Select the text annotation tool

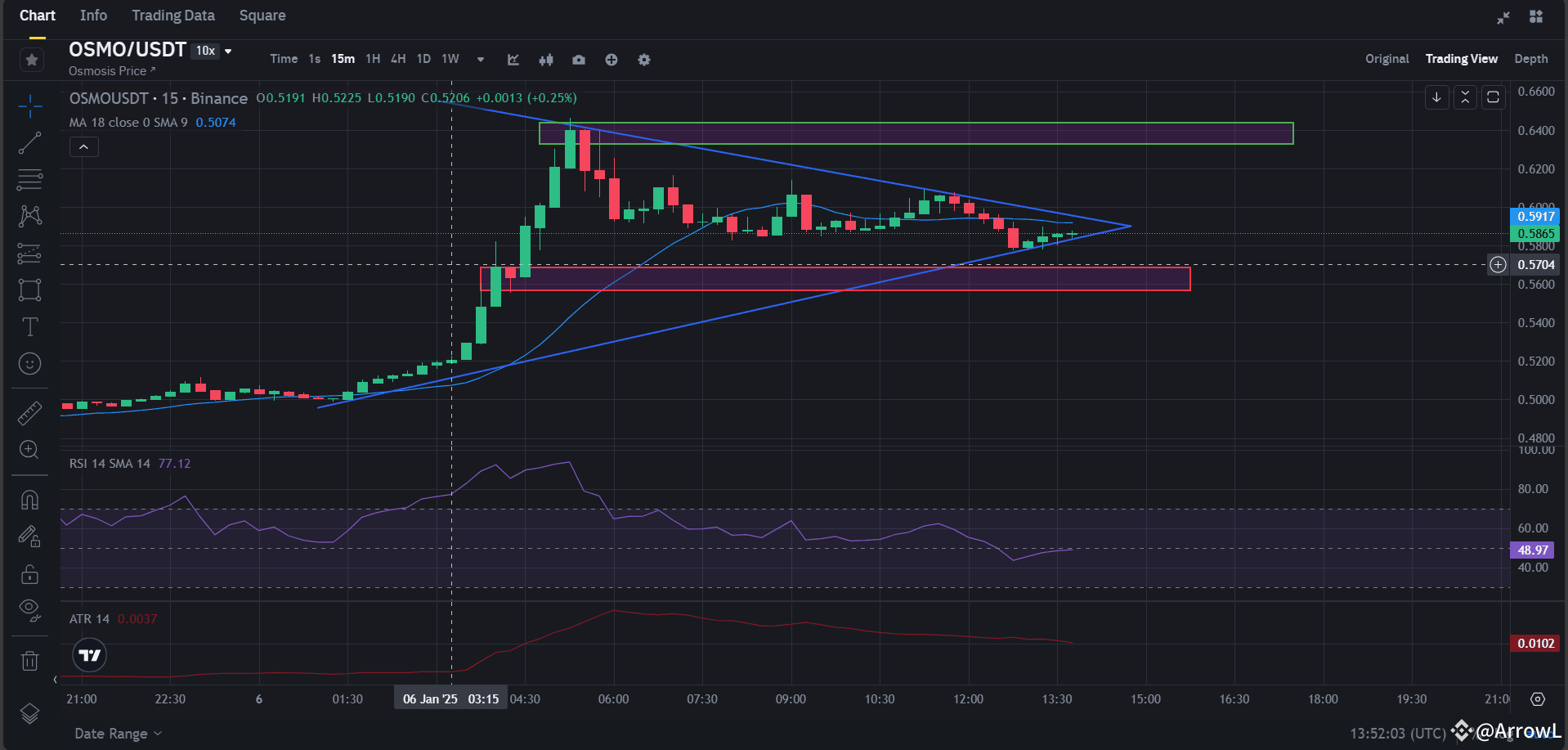(x=30, y=327)
